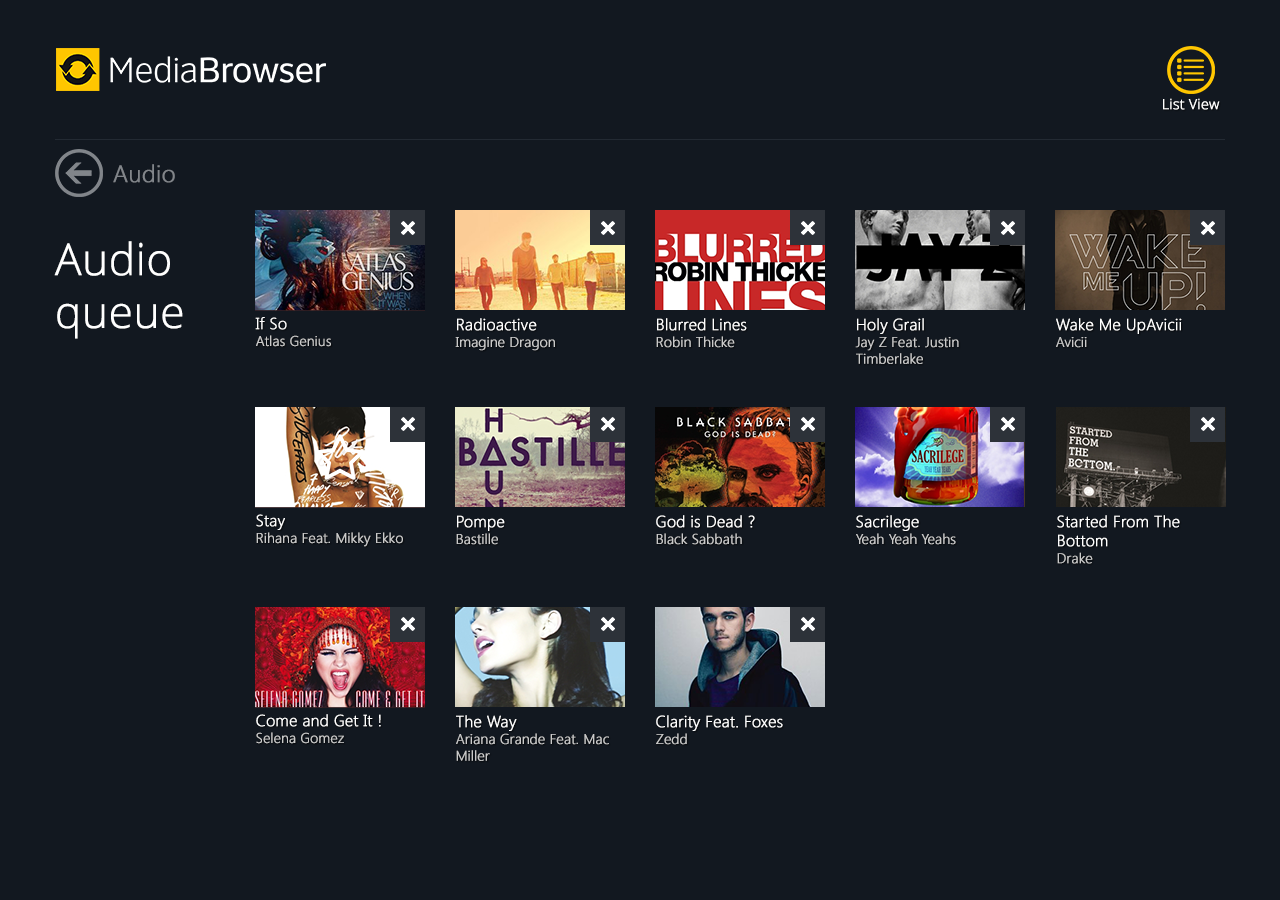1280x900 pixels.
Task: Remove If So from the queue
Action: click(x=407, y=228)
